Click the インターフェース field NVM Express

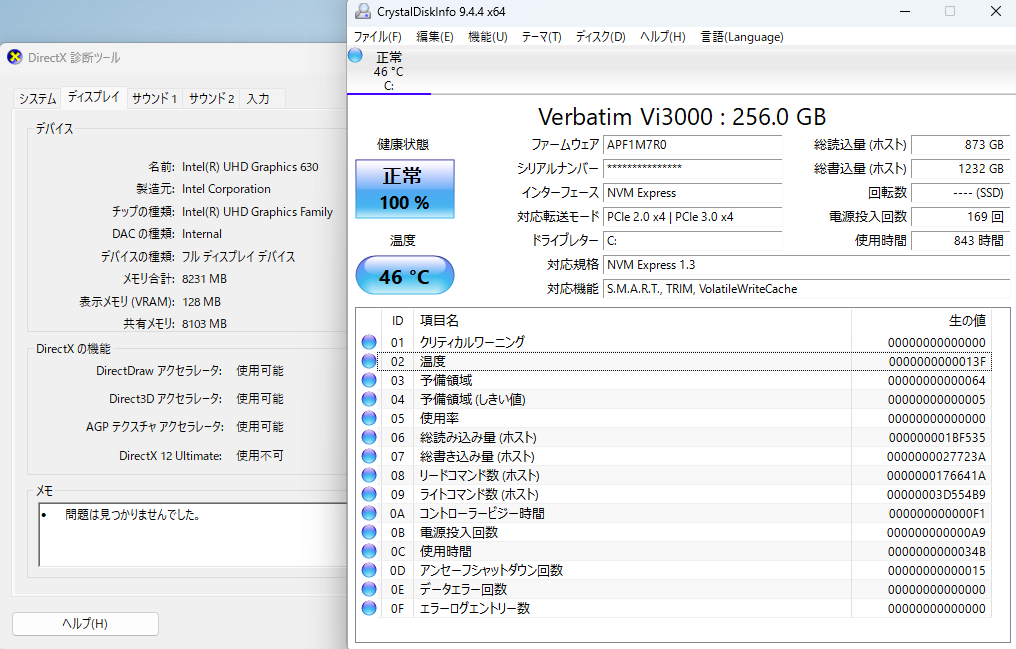(x=693, y=193)
